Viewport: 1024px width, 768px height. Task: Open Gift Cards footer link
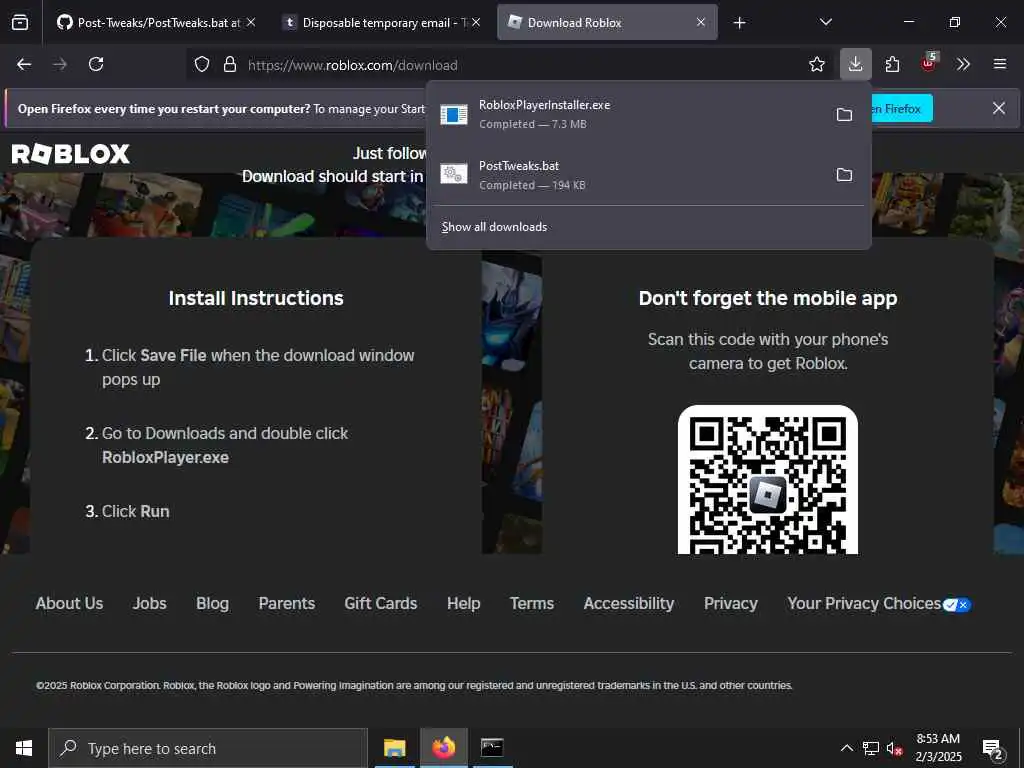(381, 603)
